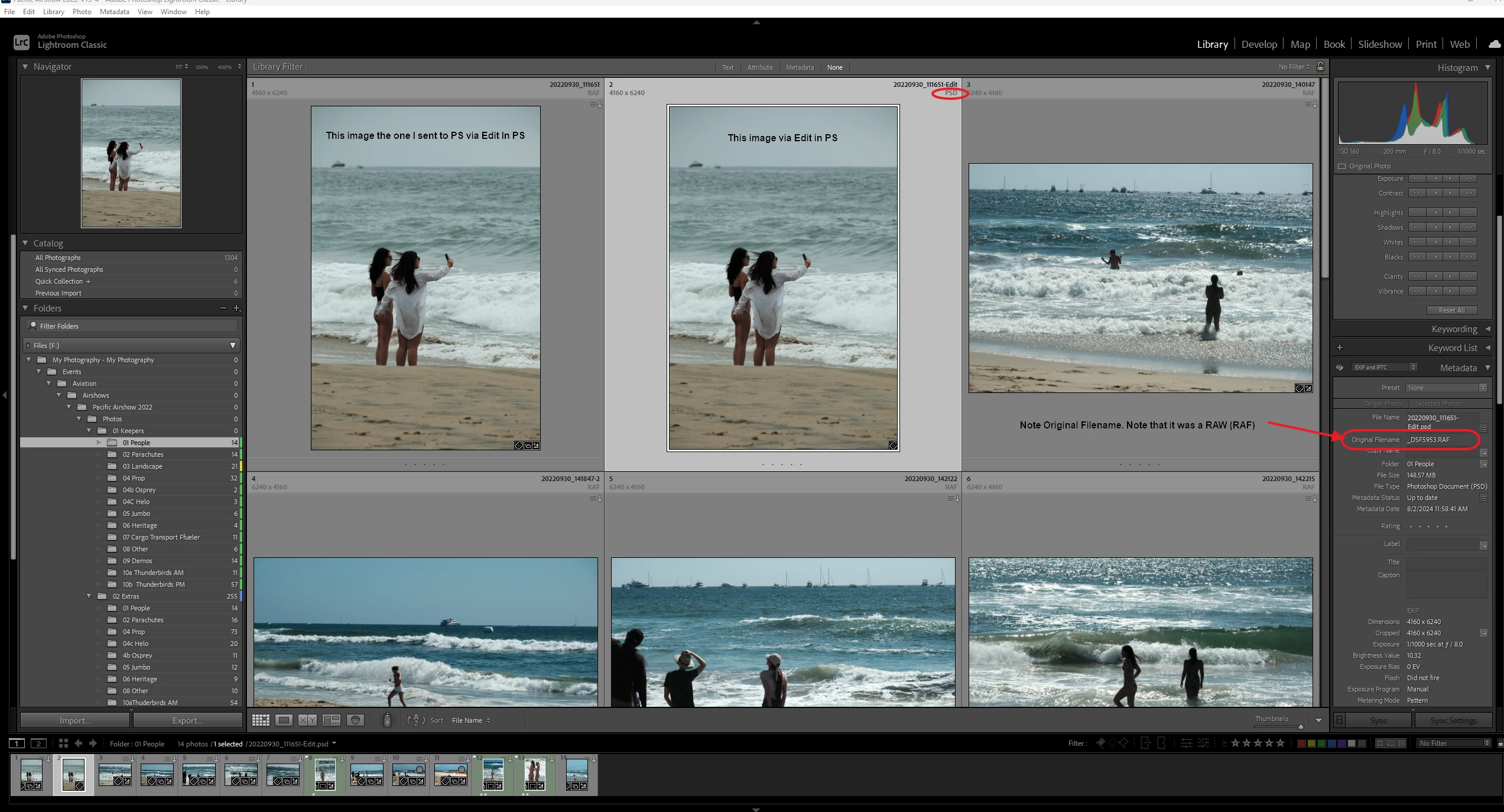Select 20220930_140147 ocean swimmer thumbnail
This screenshot has height=812, width=1504.
pos(1140,278)
